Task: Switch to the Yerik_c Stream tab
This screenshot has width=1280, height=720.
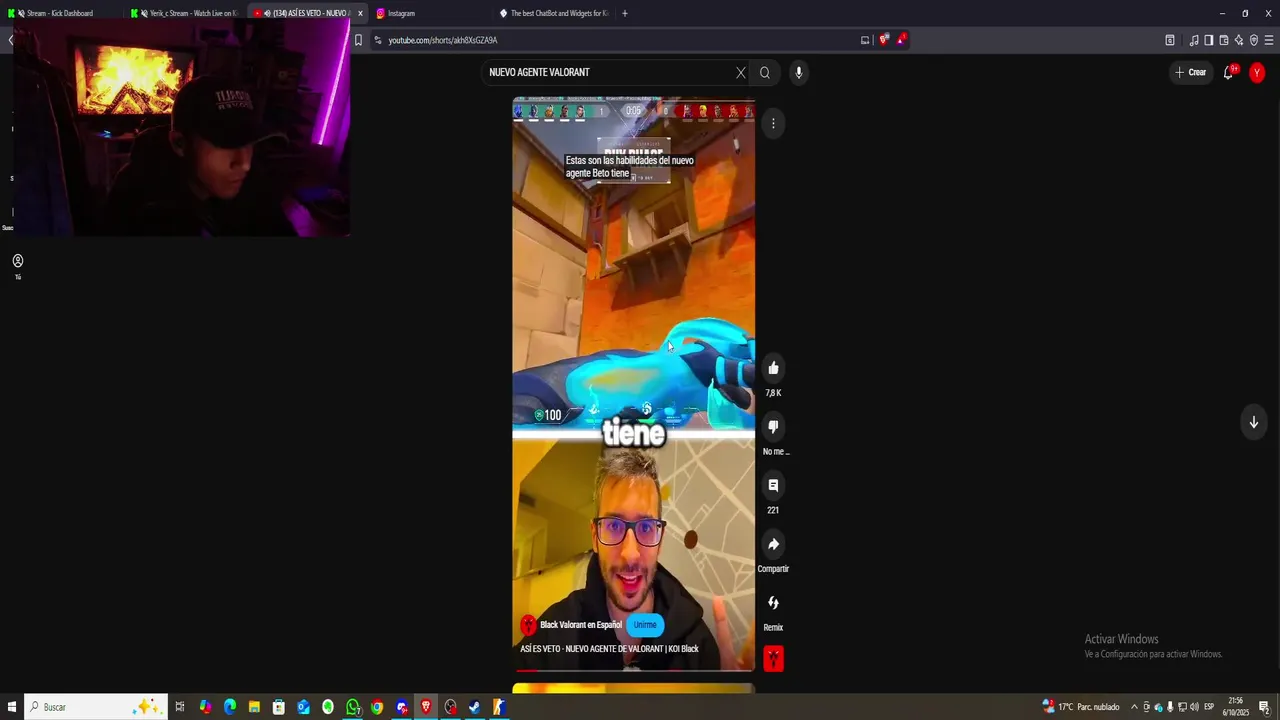Action: (x=185, y=13)
